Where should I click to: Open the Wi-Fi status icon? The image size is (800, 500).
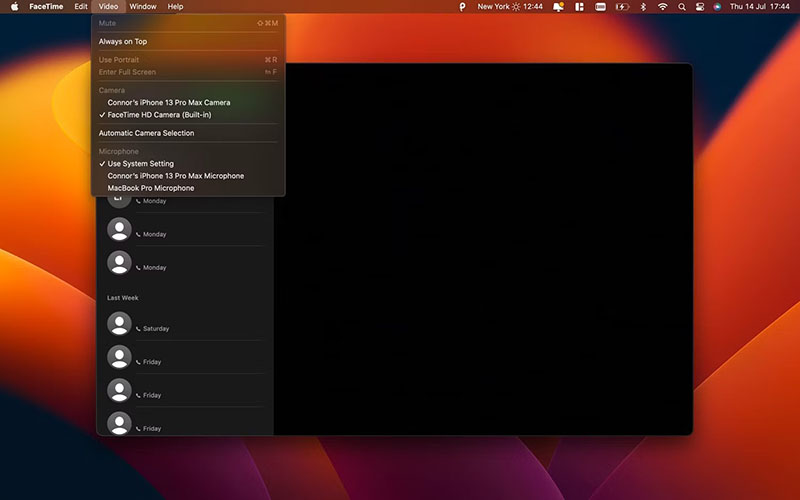(662, 7)
